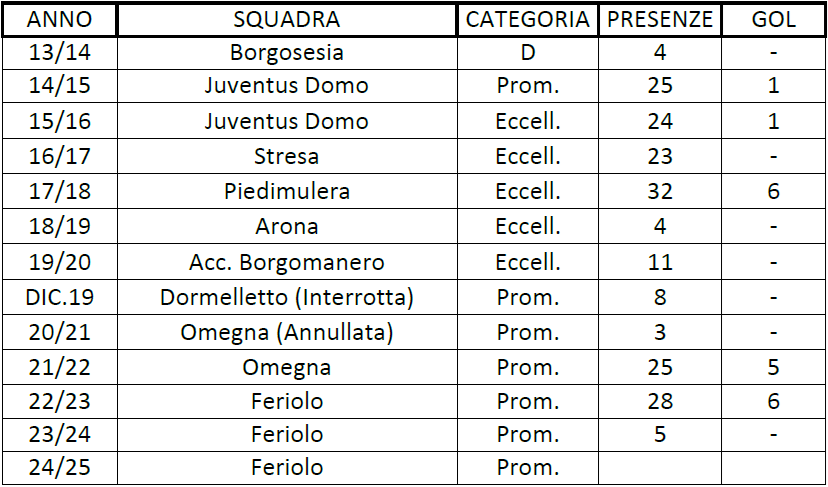Select the SQUADRA column header
The width and height of the screenshot is (828, 487).
point(287,20)
